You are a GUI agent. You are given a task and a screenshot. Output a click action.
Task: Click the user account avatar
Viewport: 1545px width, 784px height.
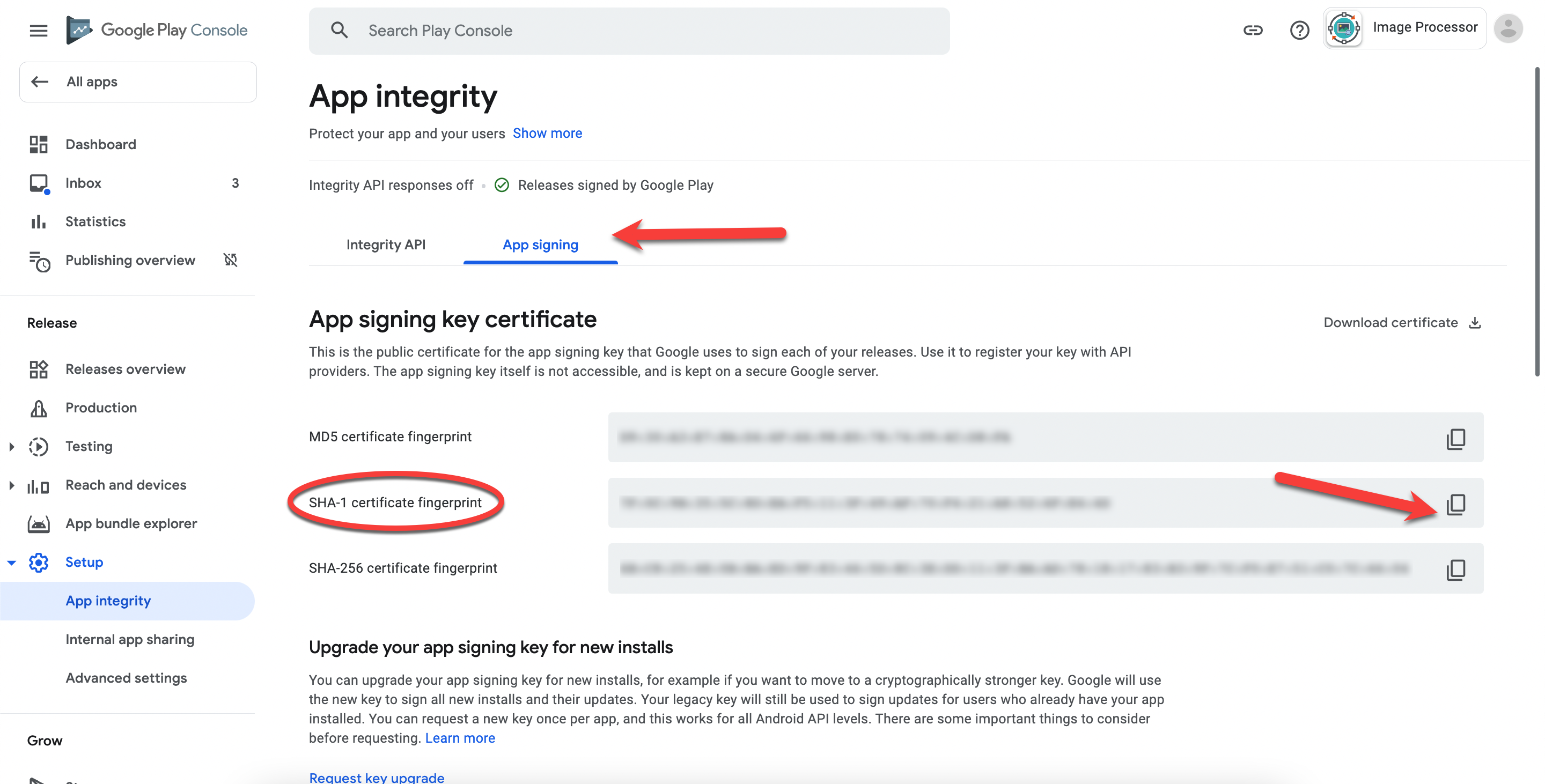click(x=1509, y=27)
